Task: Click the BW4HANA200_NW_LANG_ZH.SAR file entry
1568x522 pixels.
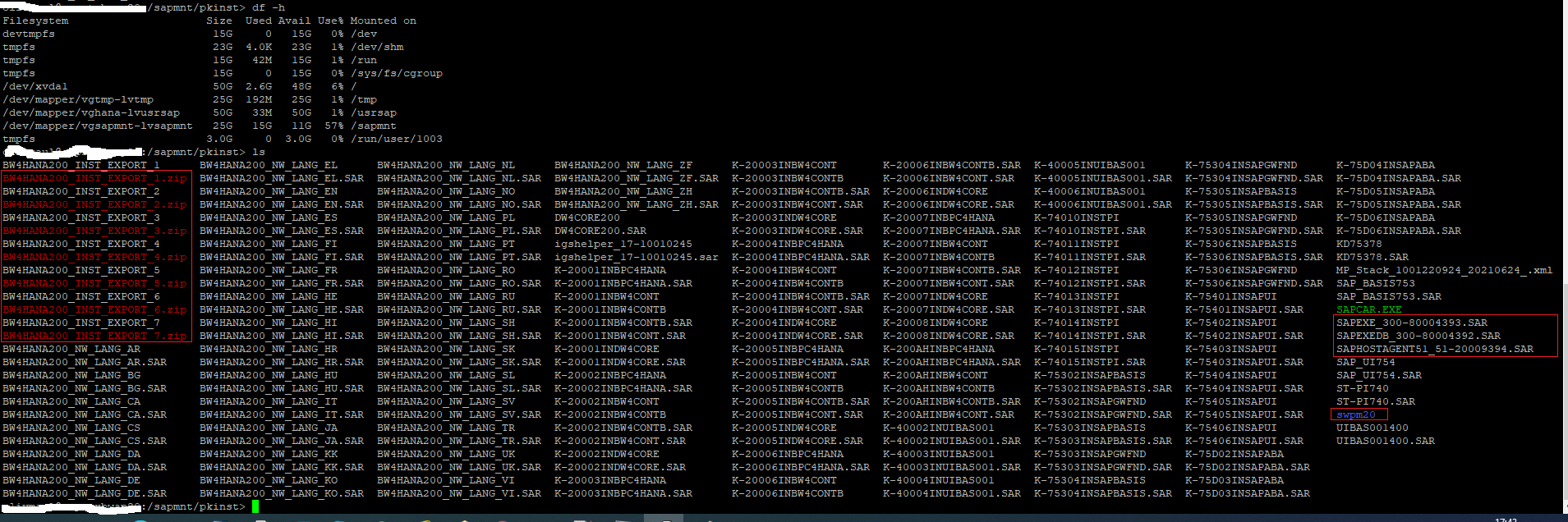Action: [636, 204]
